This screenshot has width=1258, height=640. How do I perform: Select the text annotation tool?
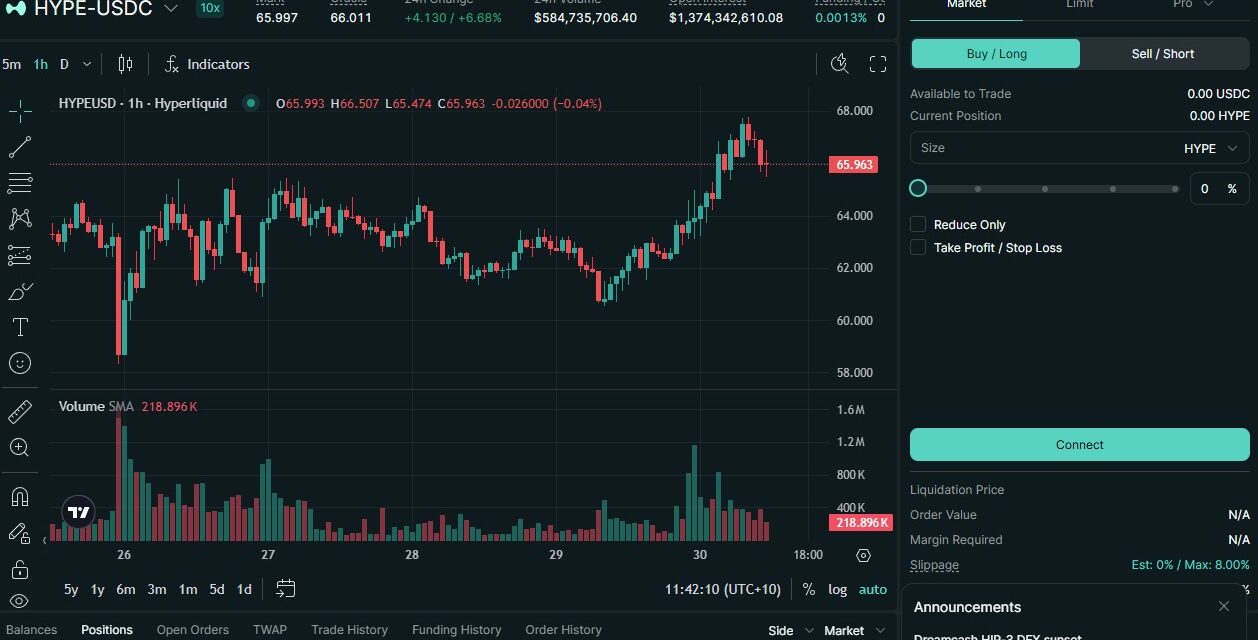20,327
